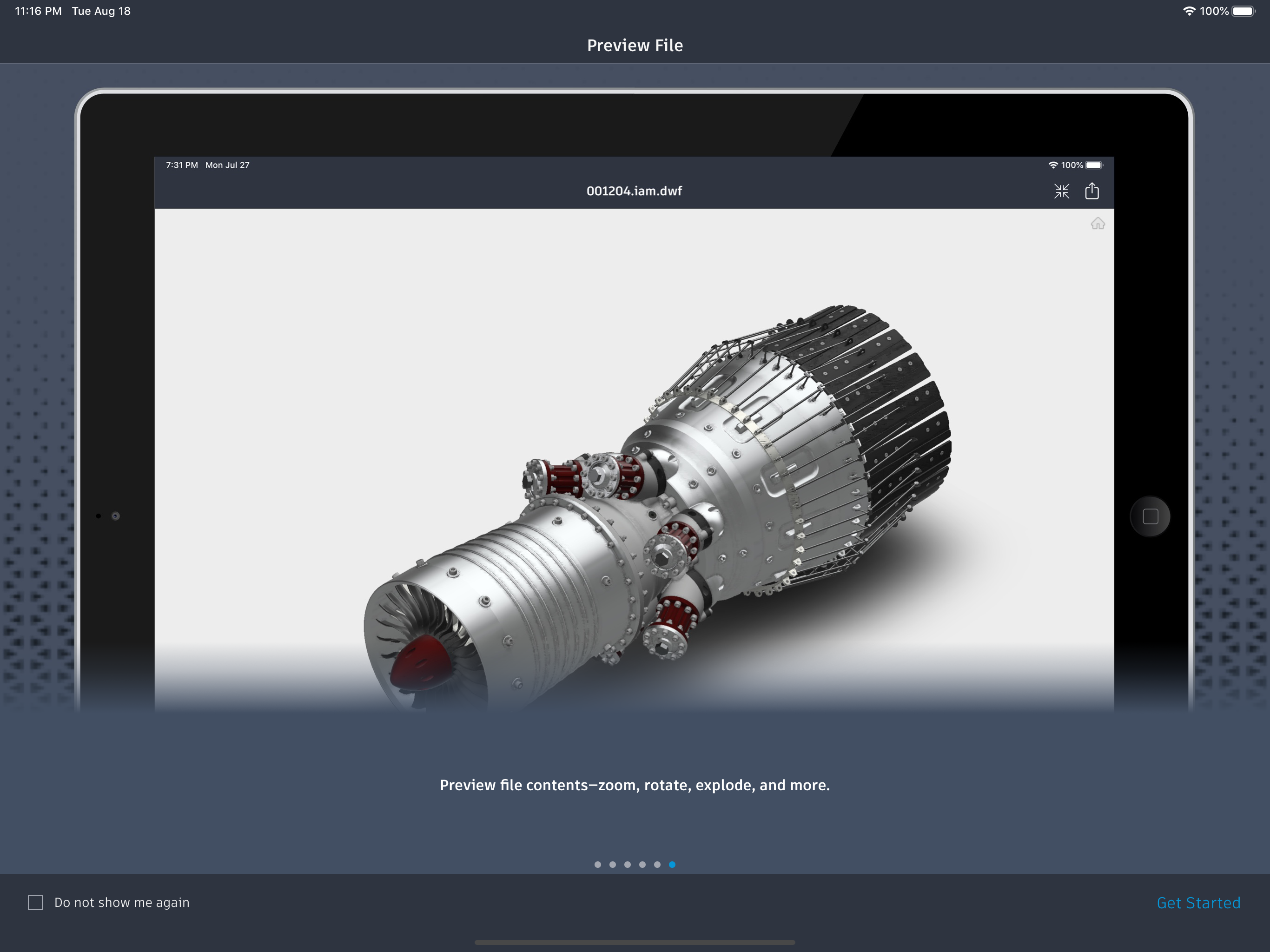Image resolution: width=1270 pixels, height=952 pixels.
Task: Tap the illustrated iPad front camera dot
Action: coord(115,516)
